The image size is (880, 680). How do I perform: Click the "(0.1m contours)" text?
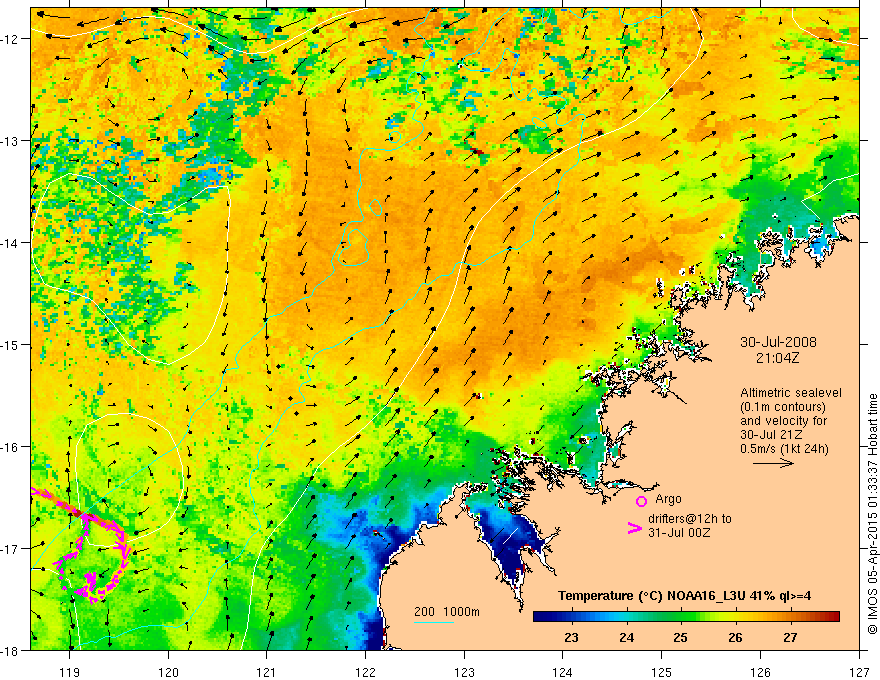click(x=783, y=407)
